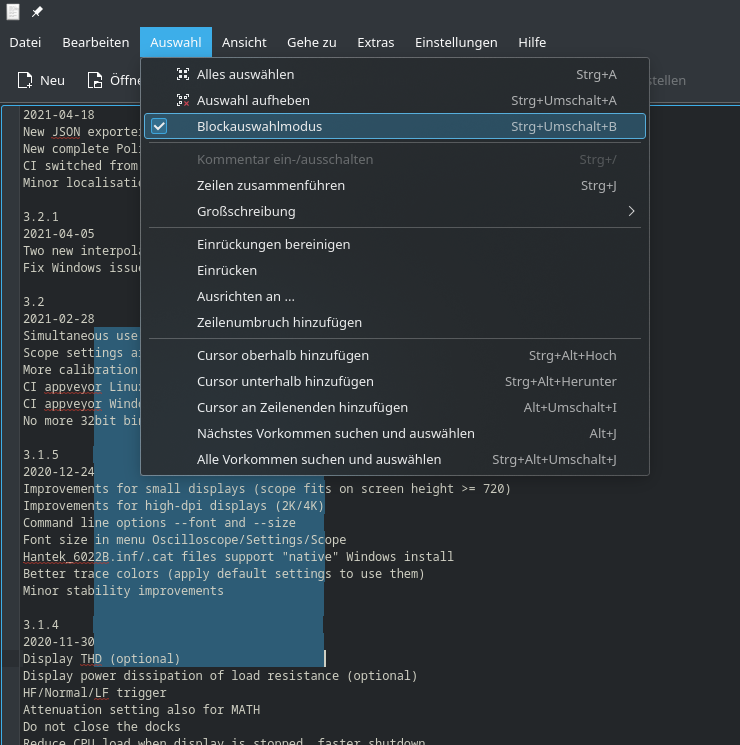Open the Bearbeiten menu
This screenshot has width=740, height=745.
96,42
